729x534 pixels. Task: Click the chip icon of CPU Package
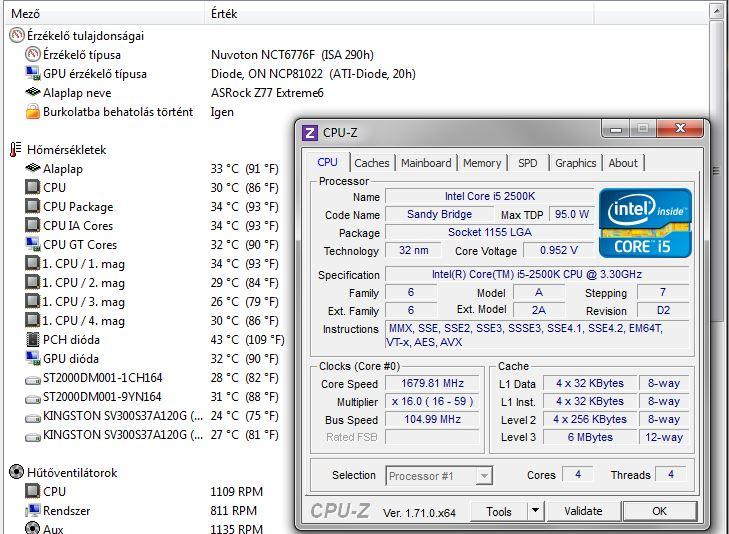pyautogui.click(x=33, y=206)
